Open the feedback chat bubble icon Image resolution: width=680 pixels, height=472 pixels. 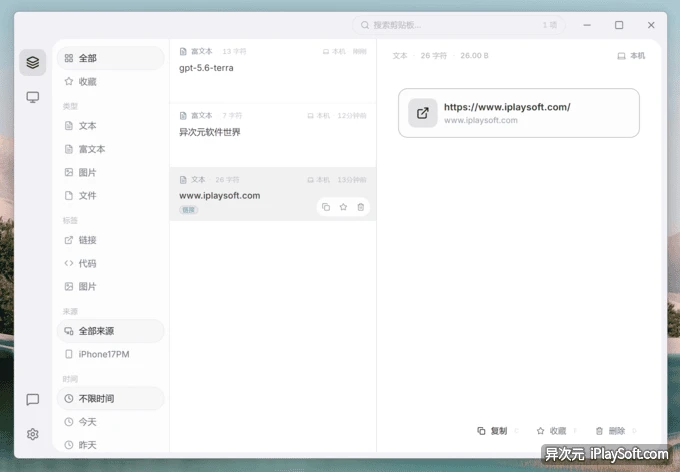pos(33,400)
